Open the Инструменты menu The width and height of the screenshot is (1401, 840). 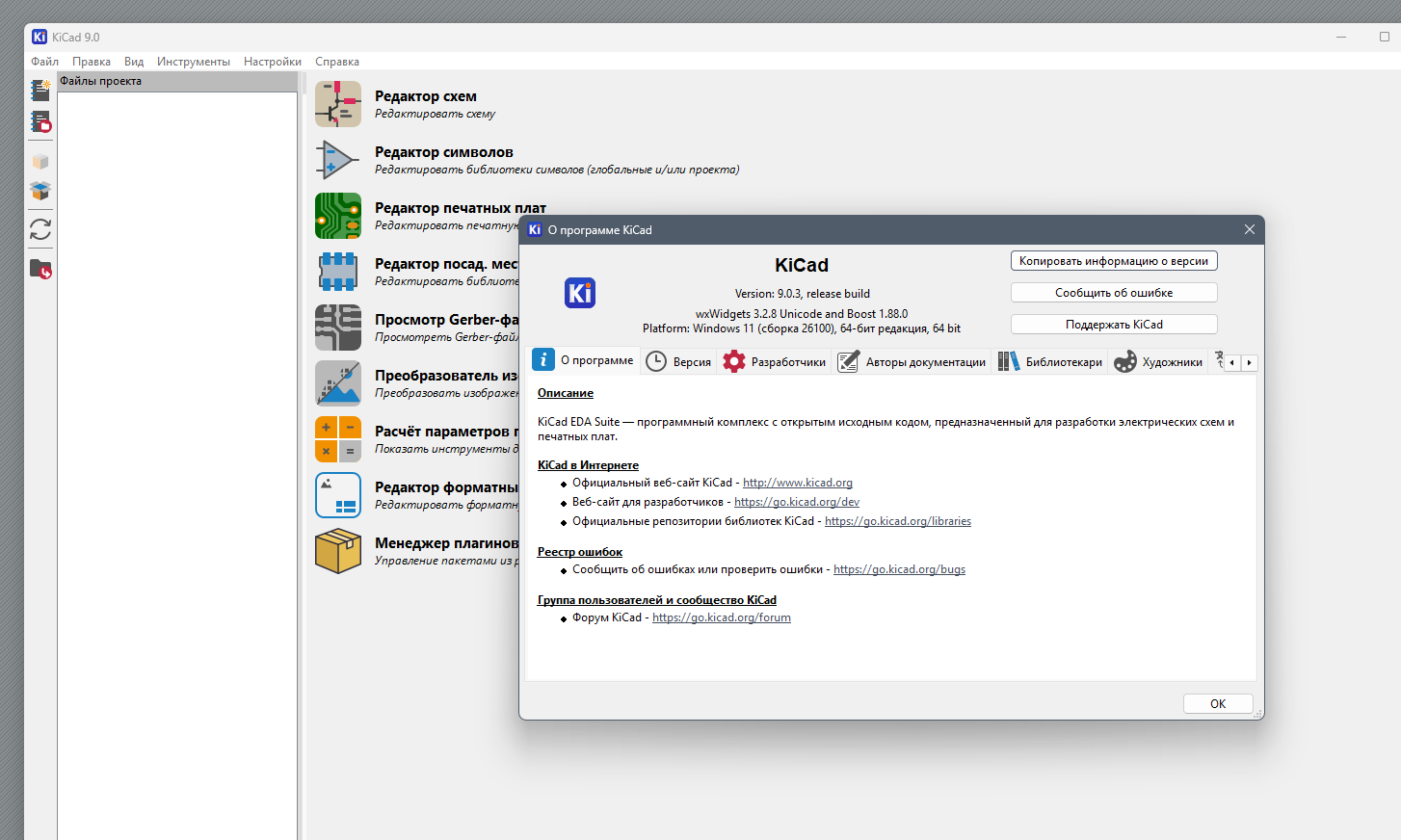pos(194,62)
